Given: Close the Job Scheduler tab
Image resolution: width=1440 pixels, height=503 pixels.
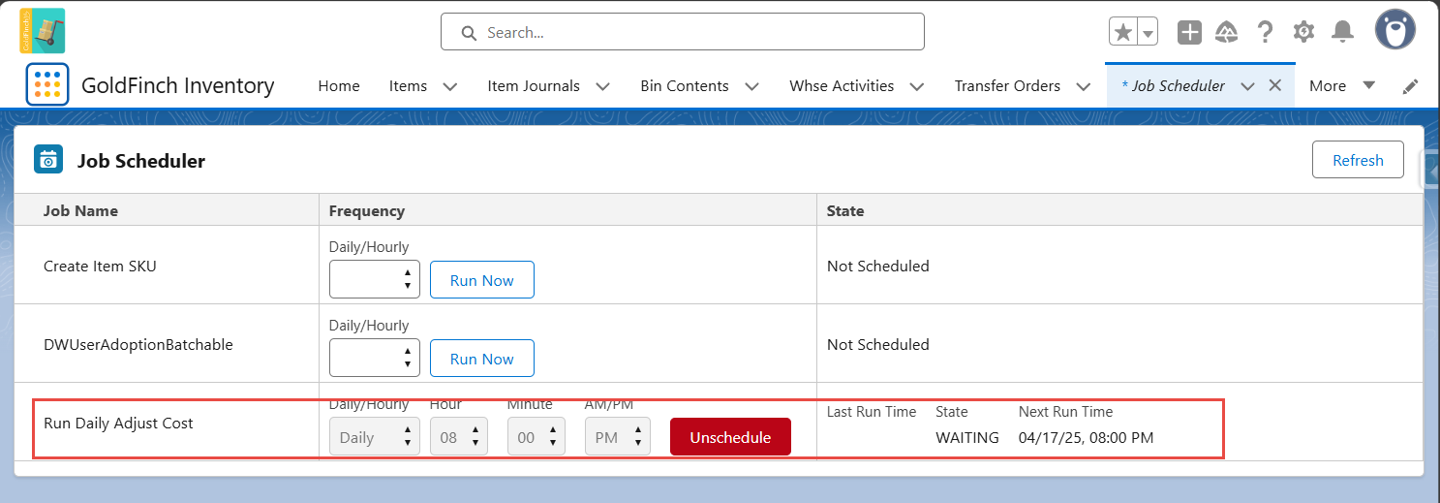Looking at the screenshot, I should [x=1275, y=86].
